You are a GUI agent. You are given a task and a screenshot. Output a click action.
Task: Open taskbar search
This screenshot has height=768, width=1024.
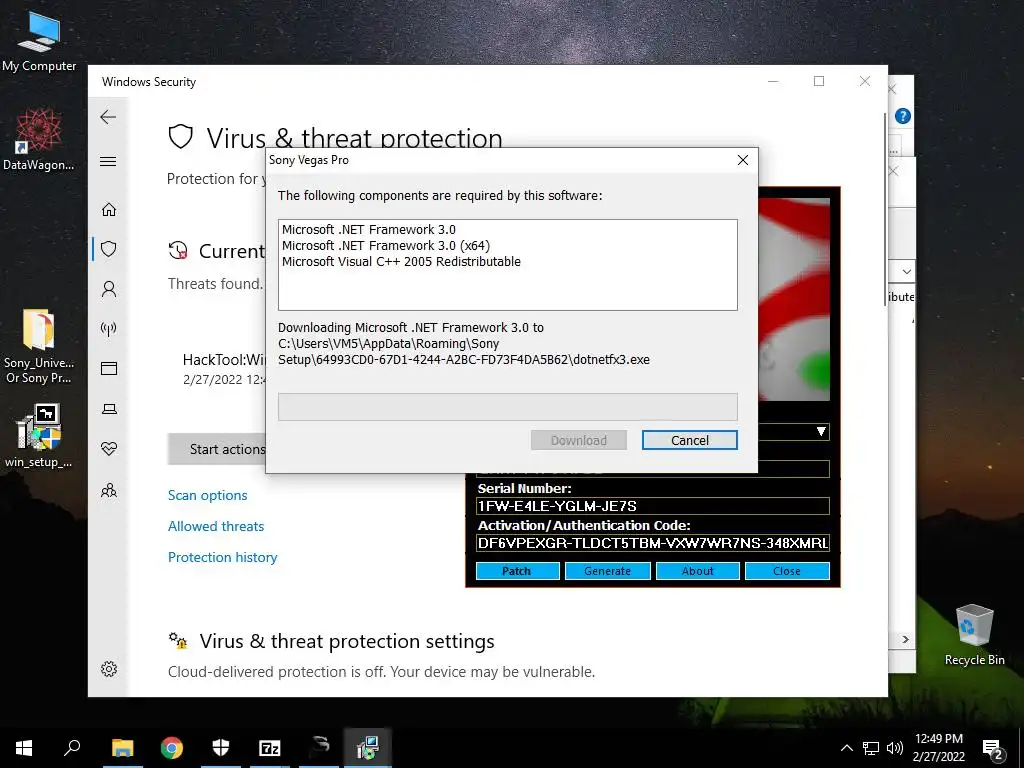click(72, 748)
